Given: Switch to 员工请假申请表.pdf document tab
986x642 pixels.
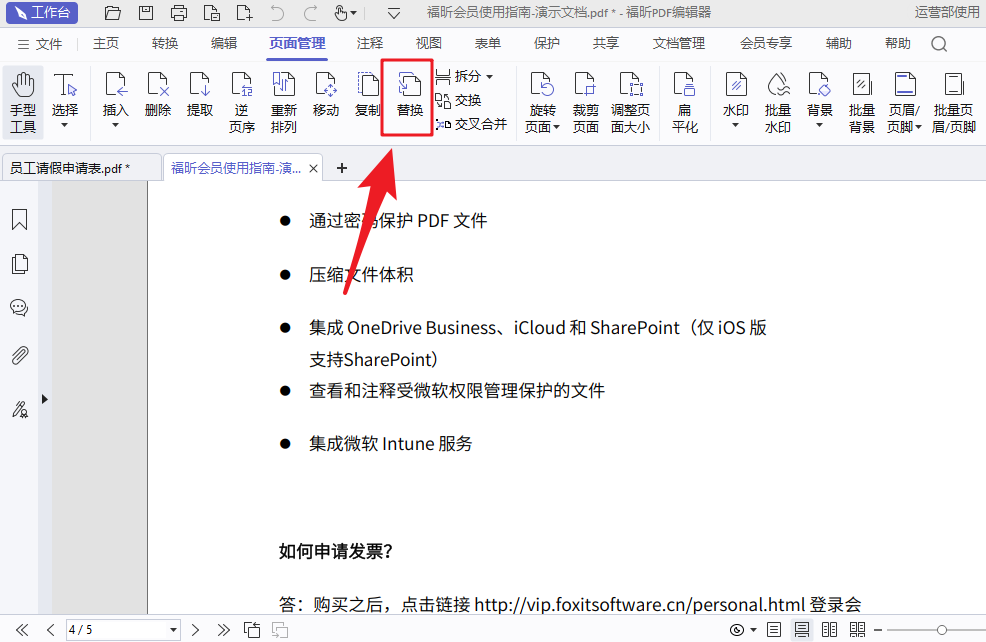Looking at the screenshot, I should click(70, 168).
